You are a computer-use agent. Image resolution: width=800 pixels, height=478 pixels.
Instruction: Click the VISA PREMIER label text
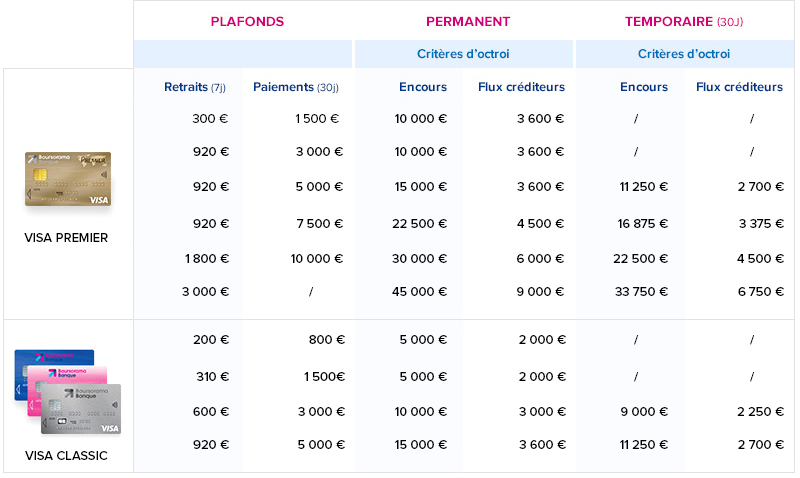pos(66,238)
